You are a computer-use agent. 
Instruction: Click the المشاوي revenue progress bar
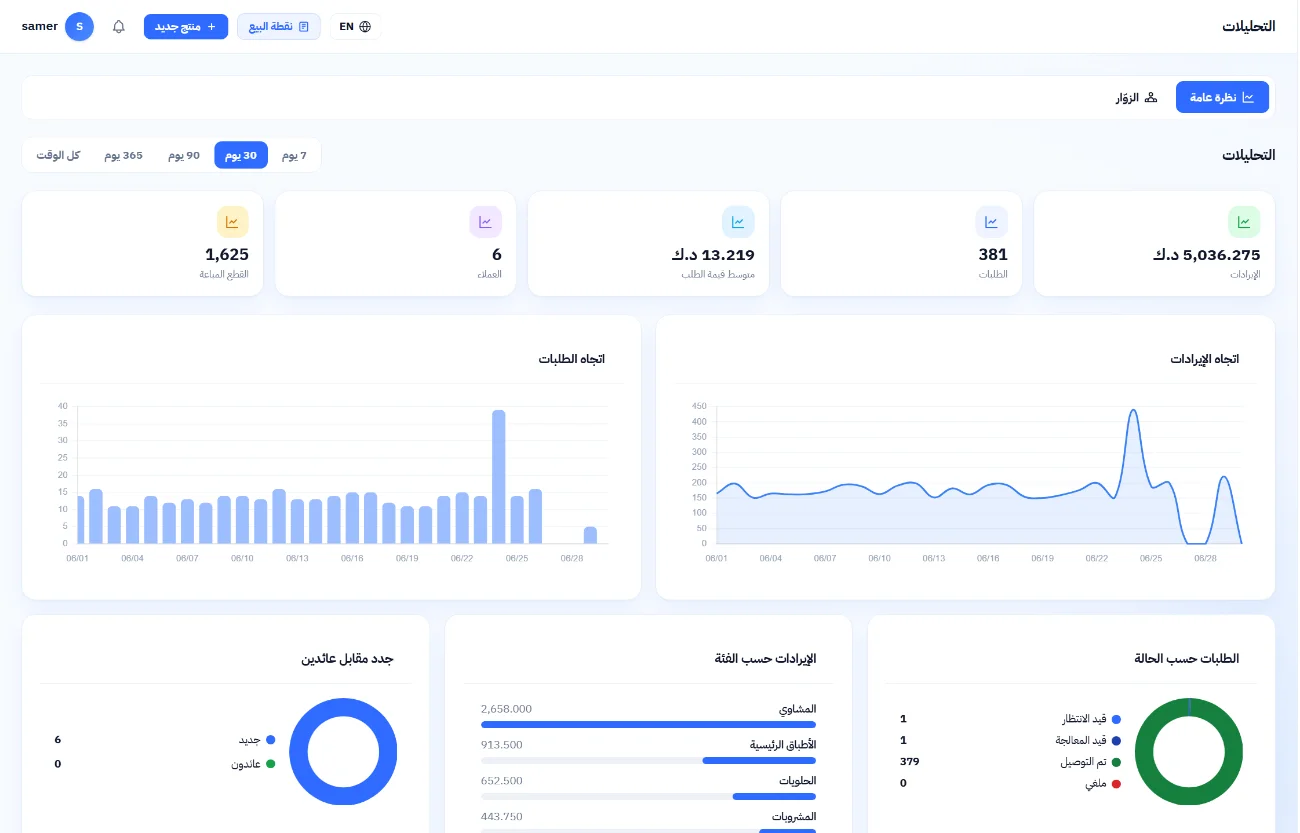(648, 724)
